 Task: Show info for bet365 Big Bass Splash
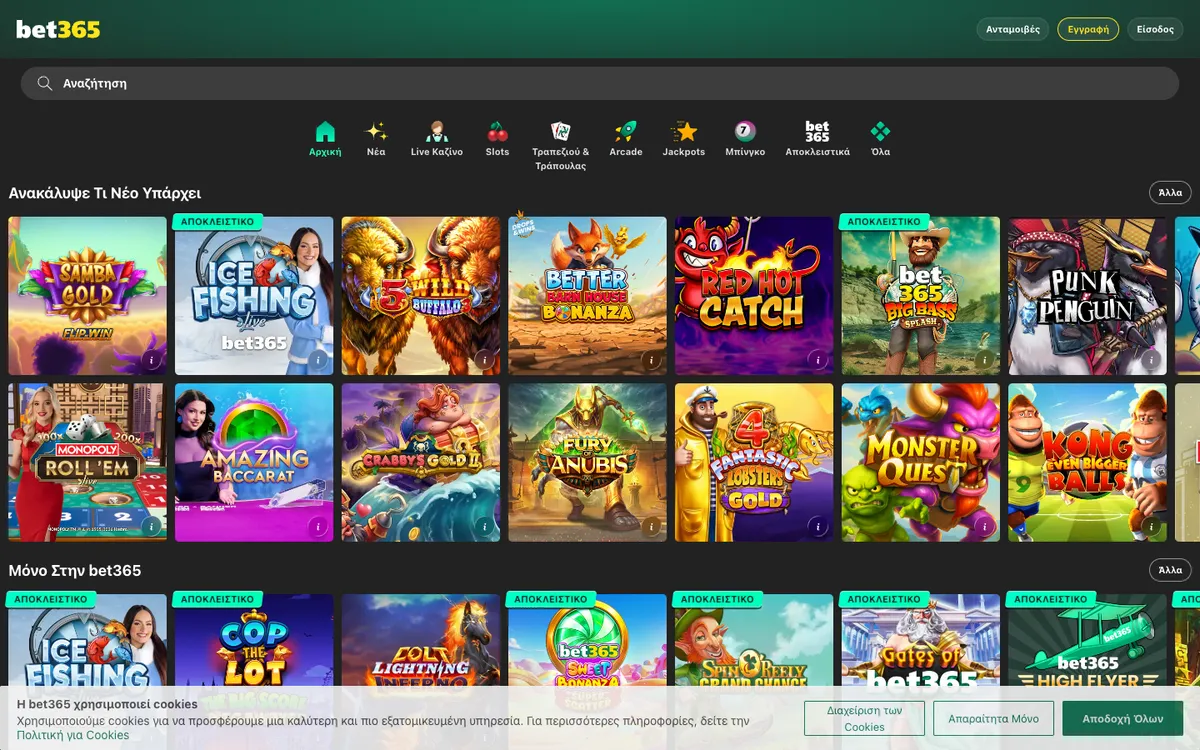click(985, 359)
